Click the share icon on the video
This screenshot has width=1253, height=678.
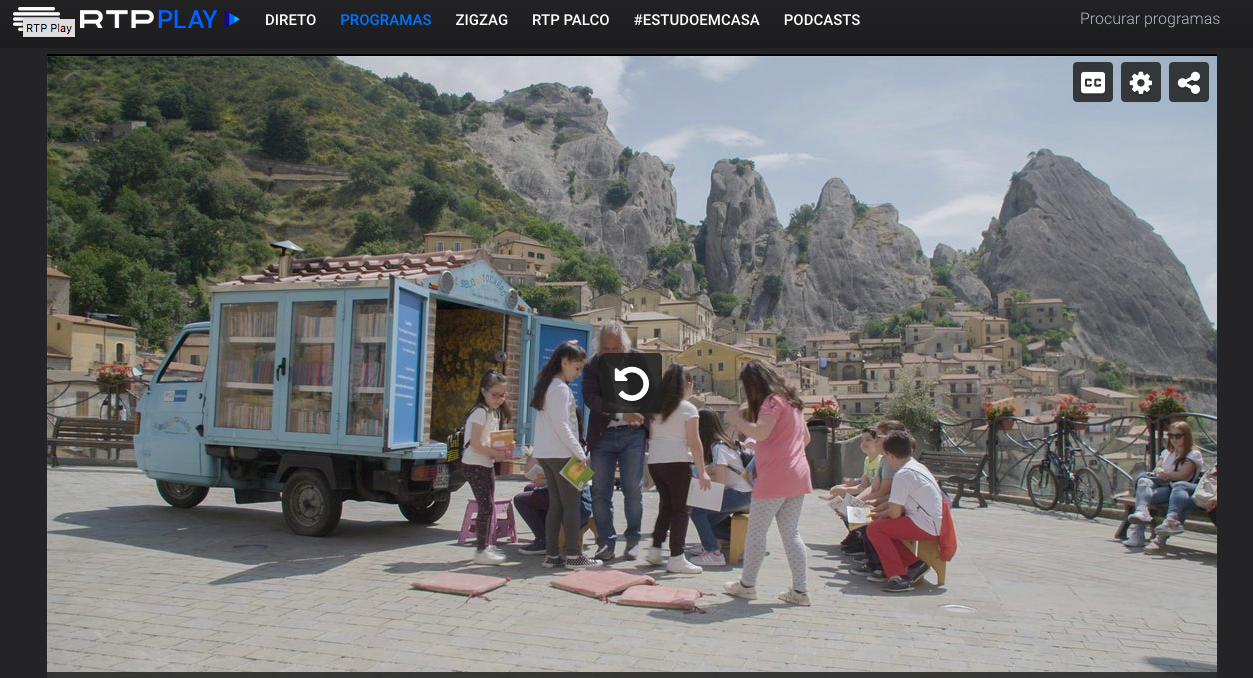coord(1188,83)
